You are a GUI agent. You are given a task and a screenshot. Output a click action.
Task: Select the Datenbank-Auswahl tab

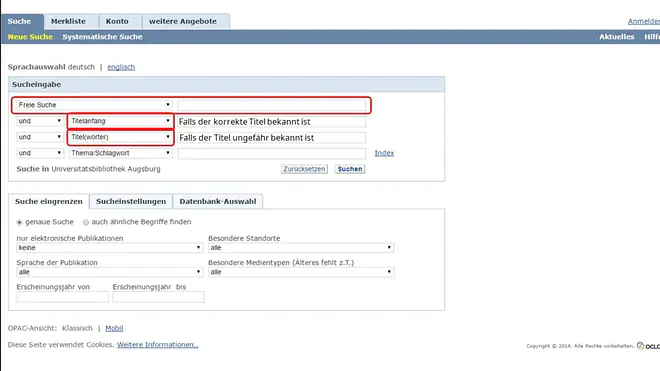[x=218, y=201]
